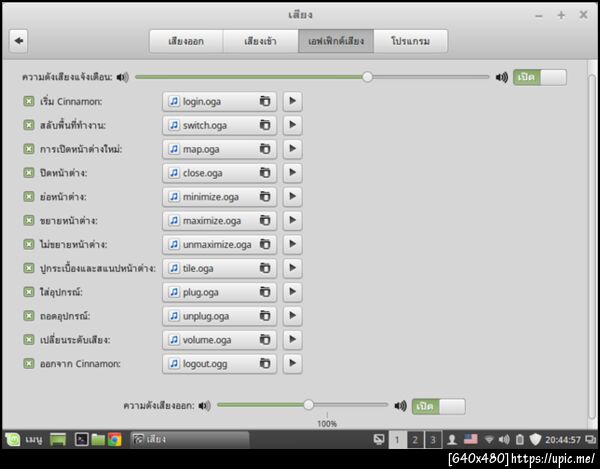Uncheck the 'ขยายหน้าต่าง' sound checkbox
The image size is (600, 469).
pos(29,220)
